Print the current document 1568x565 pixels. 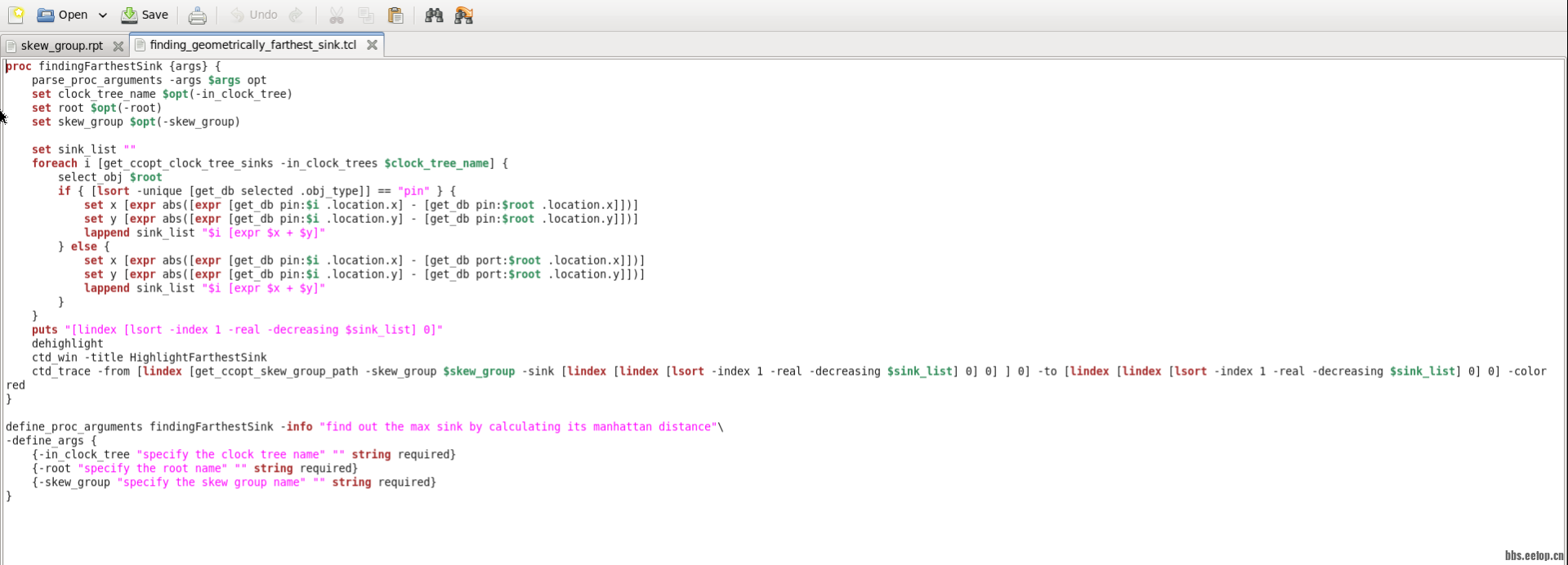pos(197,16)
